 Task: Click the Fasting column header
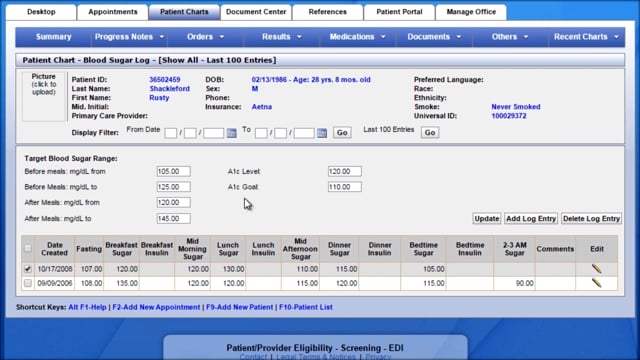coord(89,249)
